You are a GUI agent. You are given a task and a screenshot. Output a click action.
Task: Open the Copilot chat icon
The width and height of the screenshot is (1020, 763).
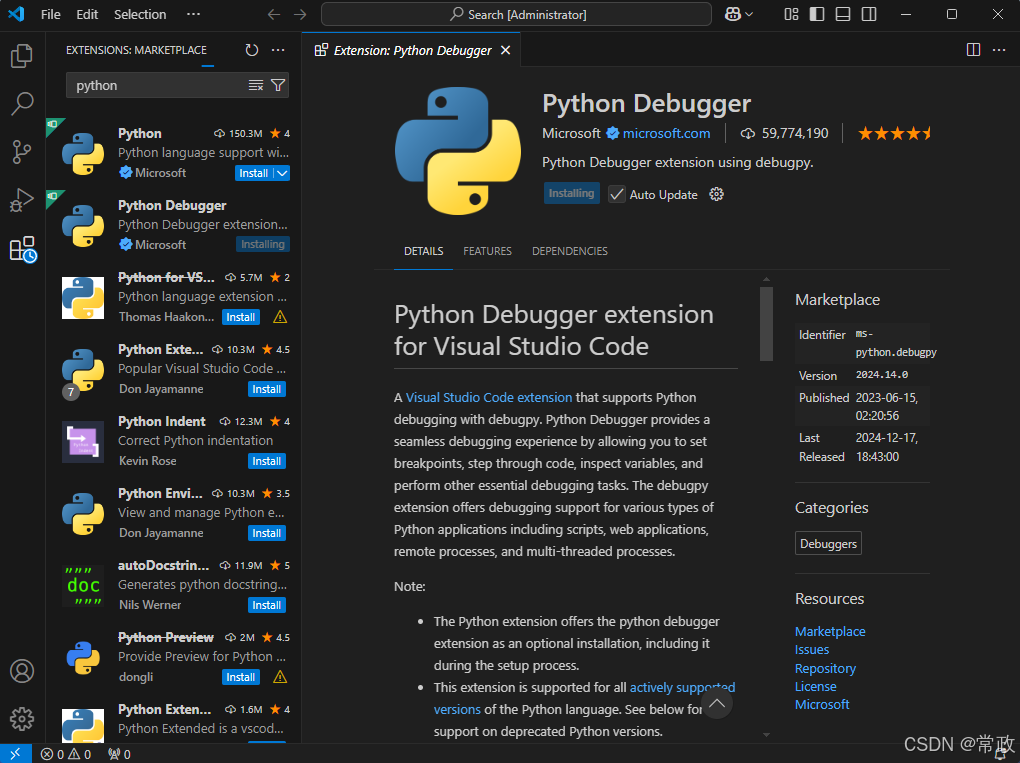point(733,14)
